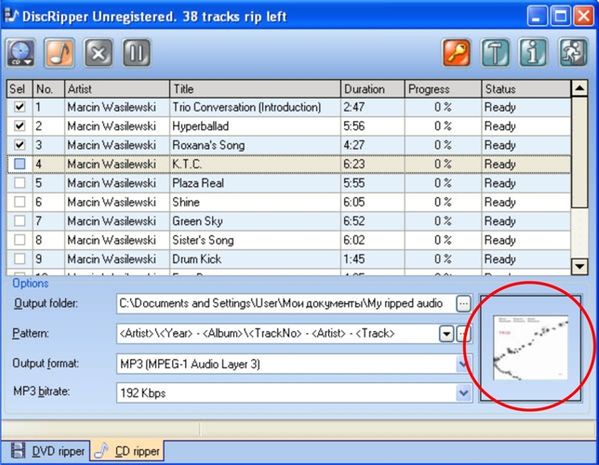The image size is (599, 465).
Task: Click the track list scroll down arrow
Action: 580,266
